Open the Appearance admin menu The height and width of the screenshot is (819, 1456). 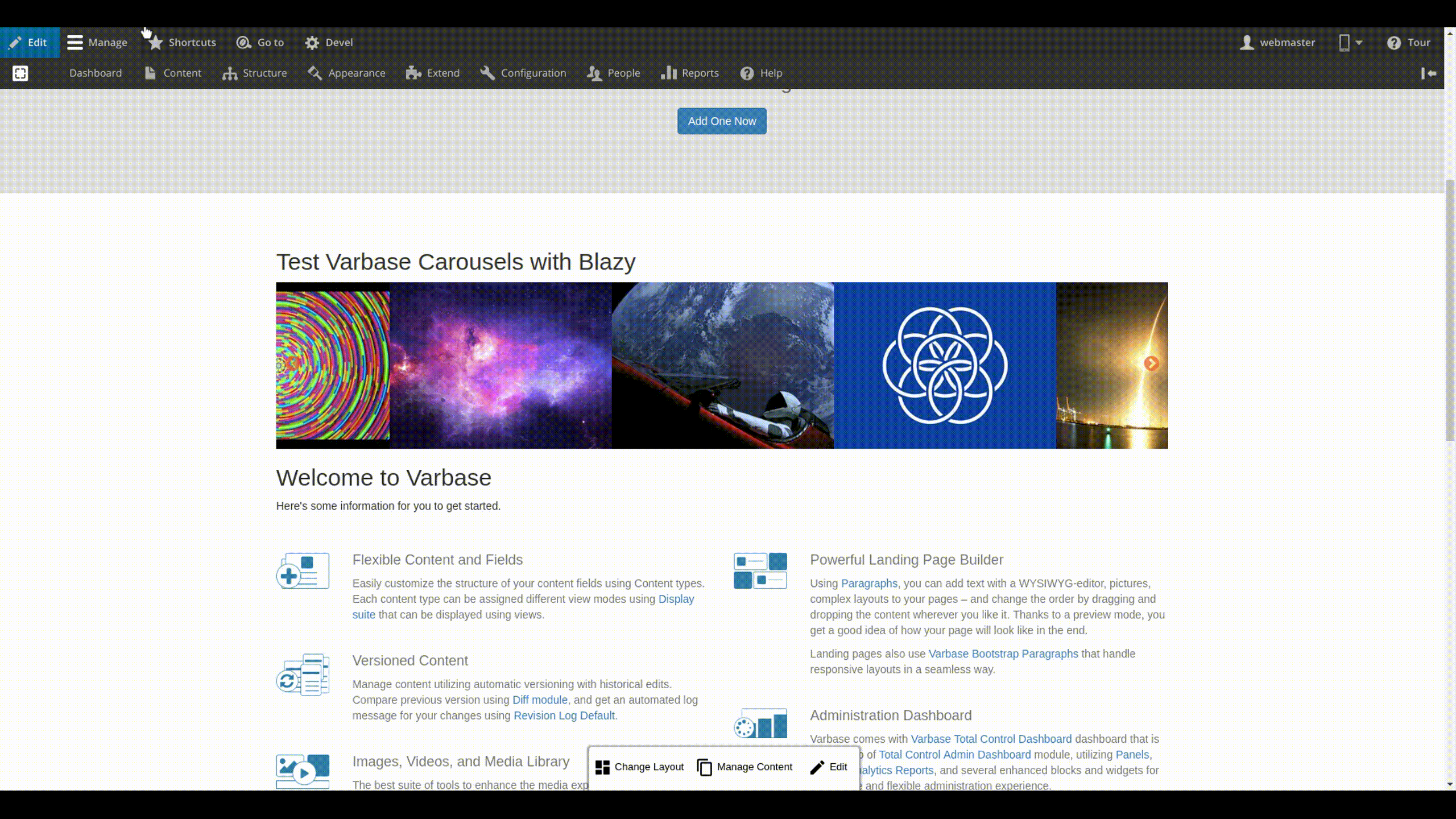tap(346, 73)
